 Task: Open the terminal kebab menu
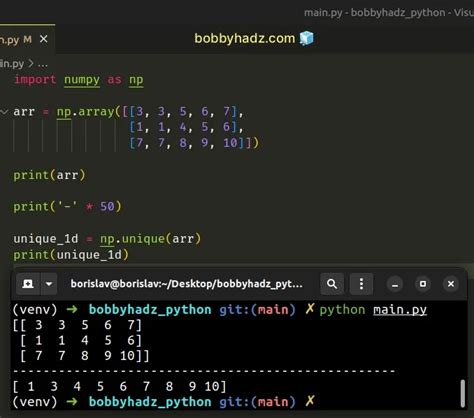[x=361, y=284]
